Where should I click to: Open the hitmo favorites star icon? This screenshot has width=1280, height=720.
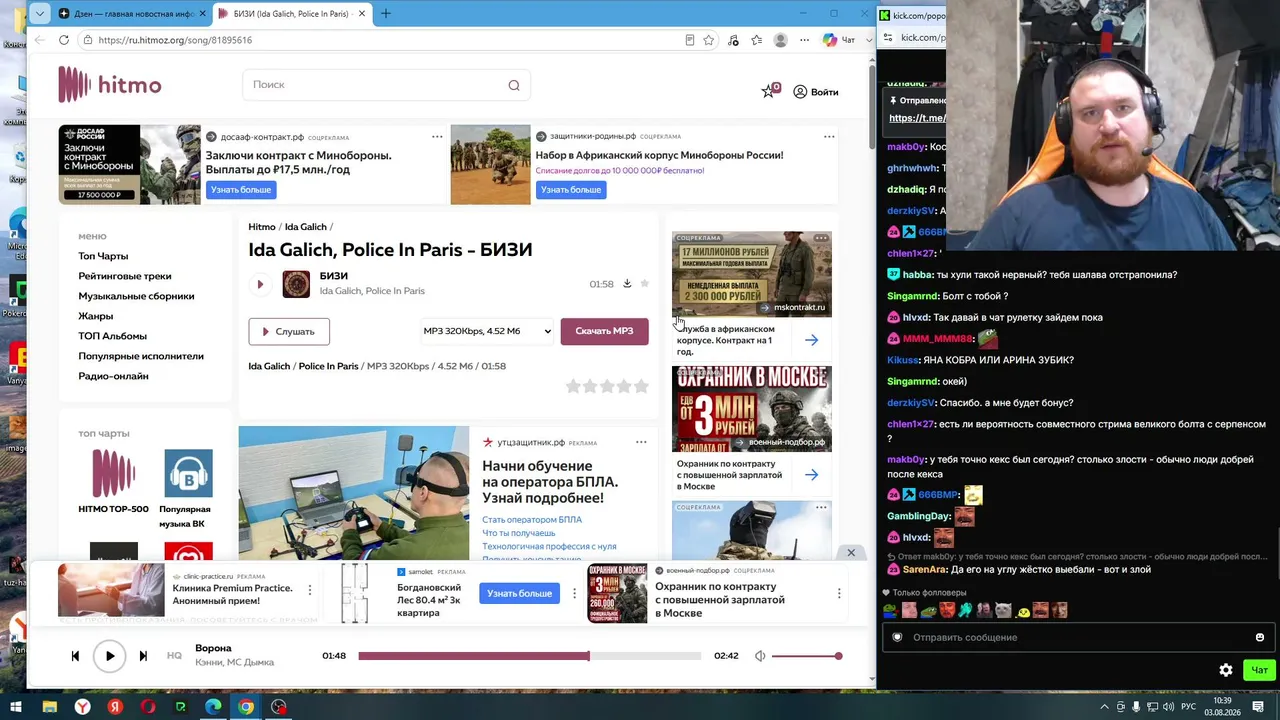click(x=769, y=91)
